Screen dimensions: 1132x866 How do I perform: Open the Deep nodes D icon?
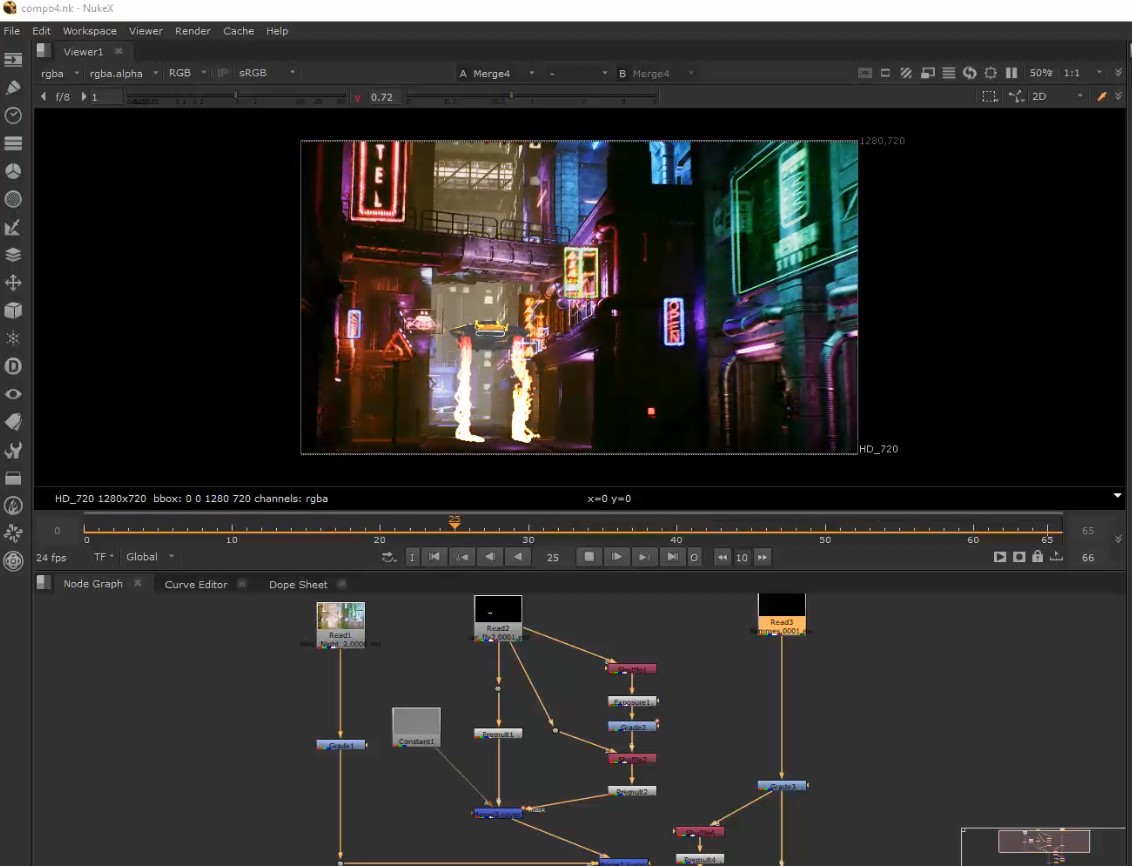13,367
